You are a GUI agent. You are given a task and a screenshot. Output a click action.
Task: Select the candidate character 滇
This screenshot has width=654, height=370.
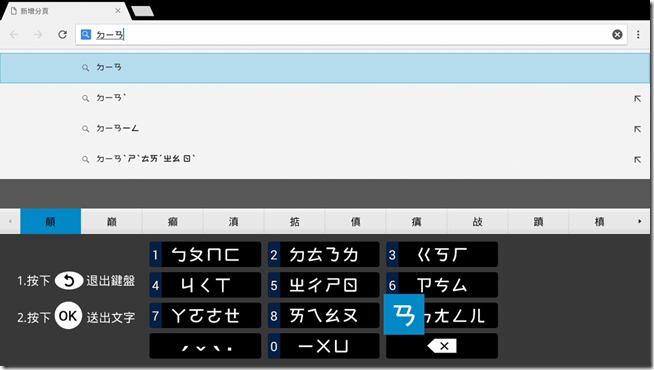[233, 221]
